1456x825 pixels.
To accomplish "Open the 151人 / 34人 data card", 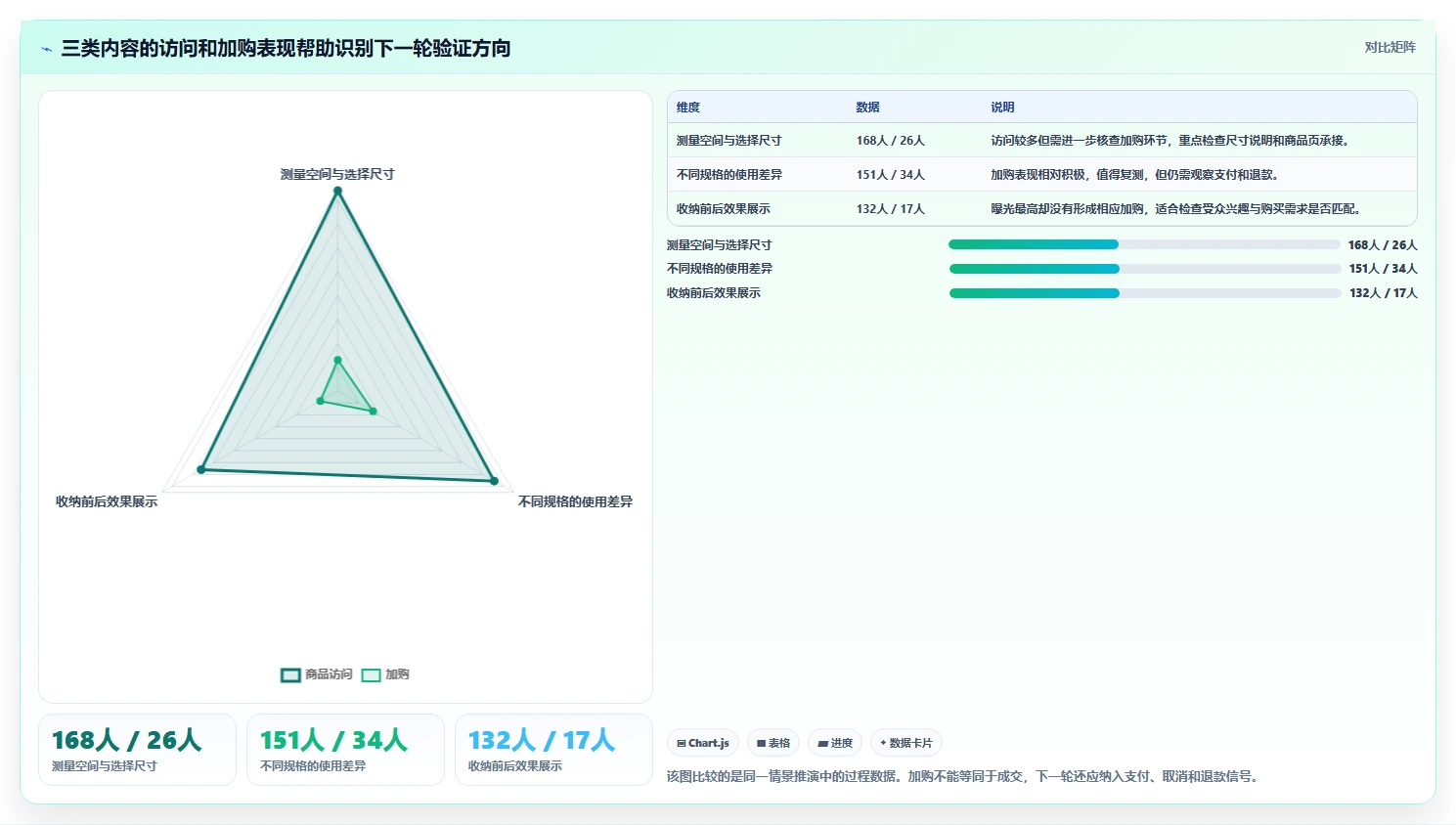I will (x=345, y=750).
